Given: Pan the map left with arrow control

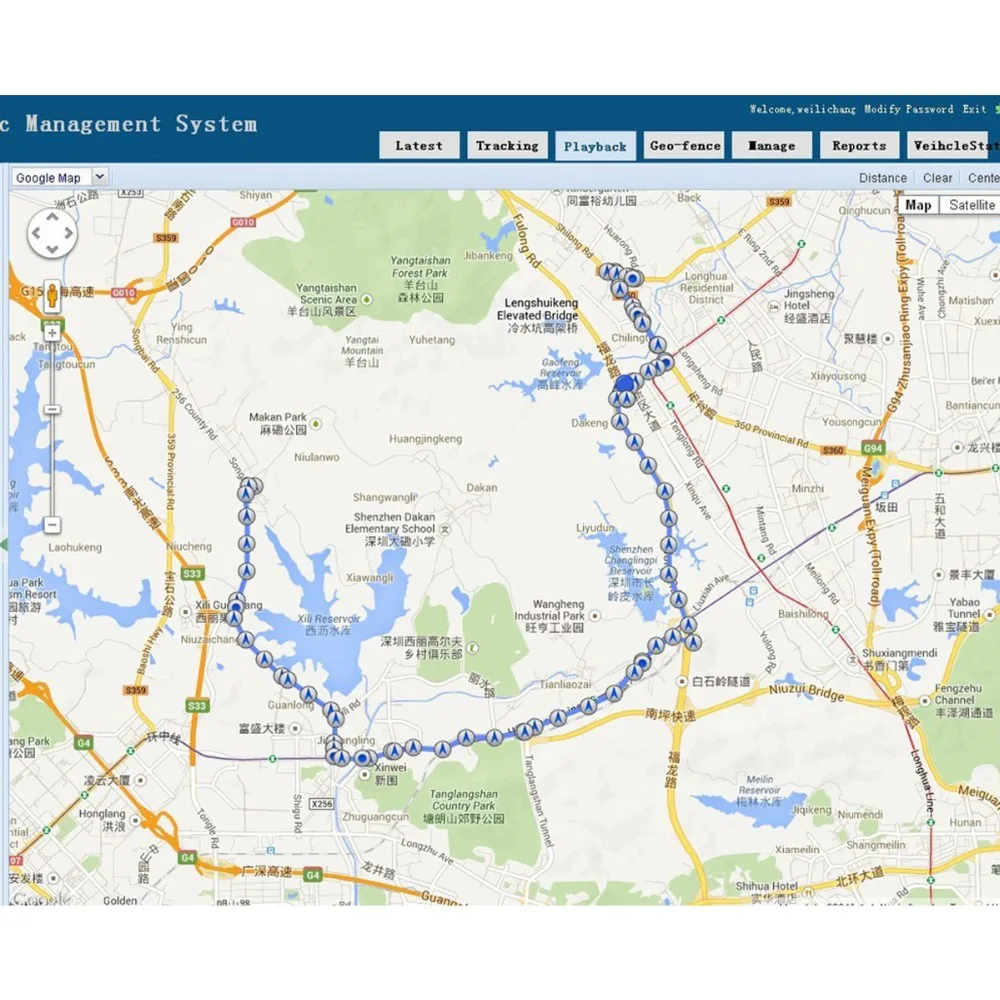Looking at the screenshot, I should pyautogui.click(x=36, y=233).
